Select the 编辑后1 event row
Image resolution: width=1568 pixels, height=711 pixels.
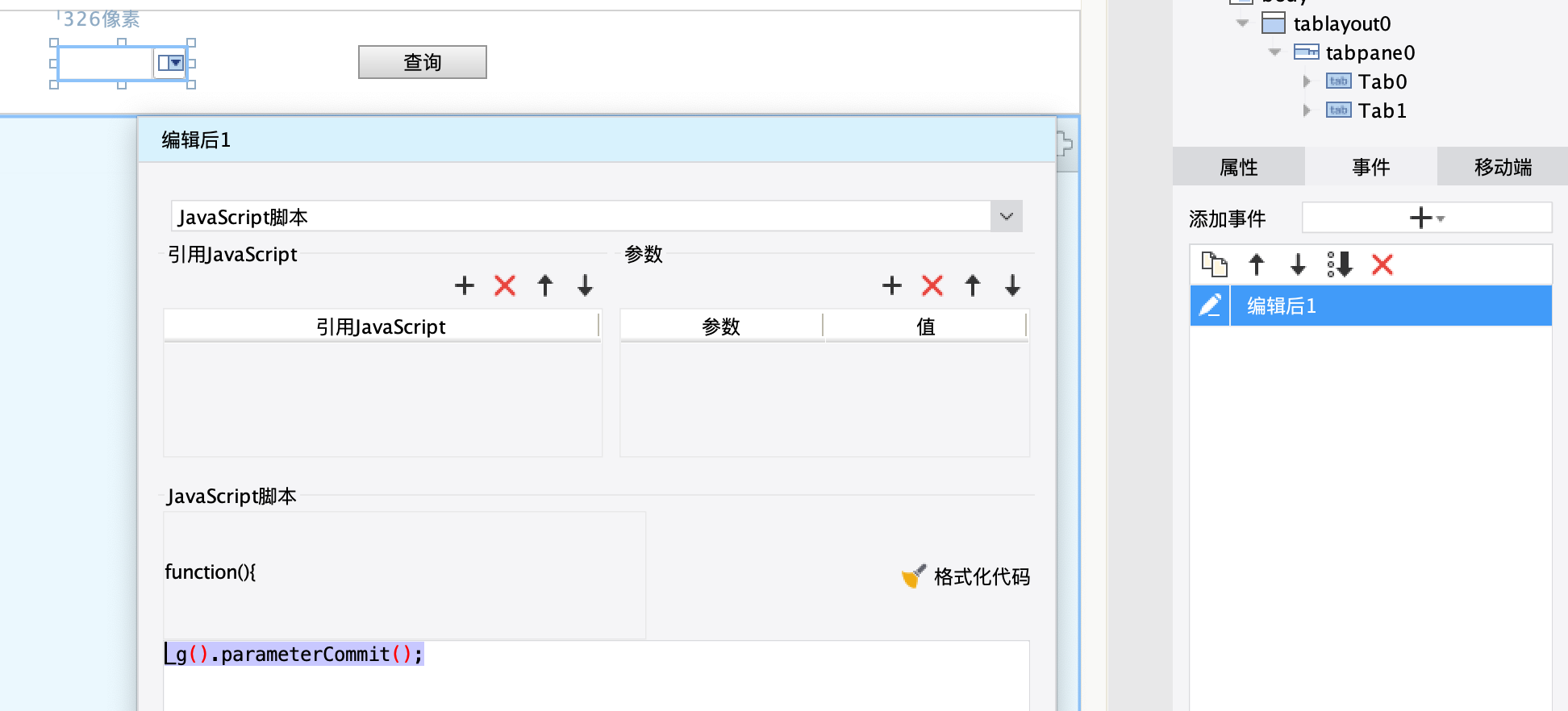pyautogui.click(x=1371, y=306)
